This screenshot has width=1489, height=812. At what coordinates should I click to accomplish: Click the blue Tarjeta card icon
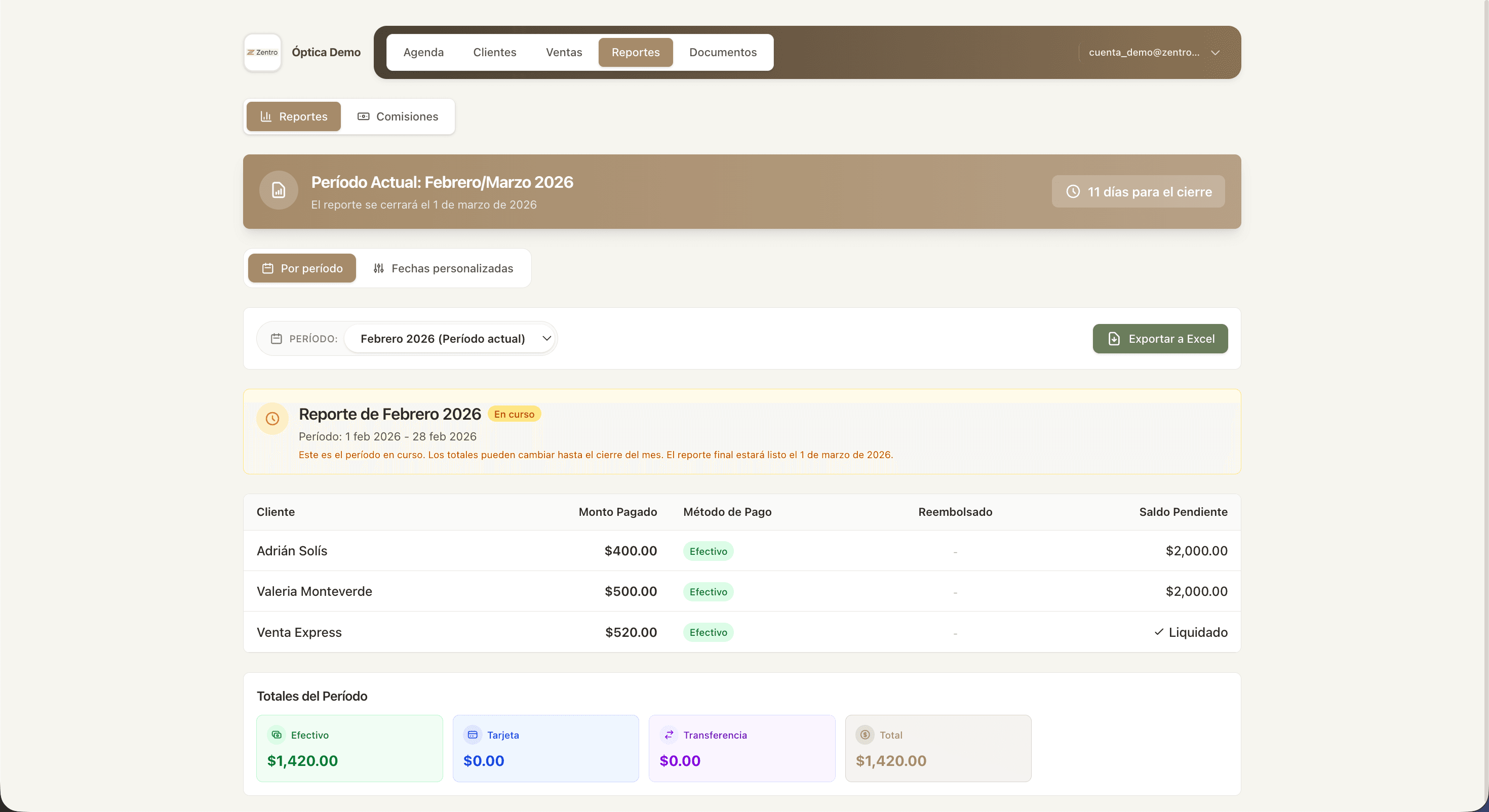(x=473, y=735)
